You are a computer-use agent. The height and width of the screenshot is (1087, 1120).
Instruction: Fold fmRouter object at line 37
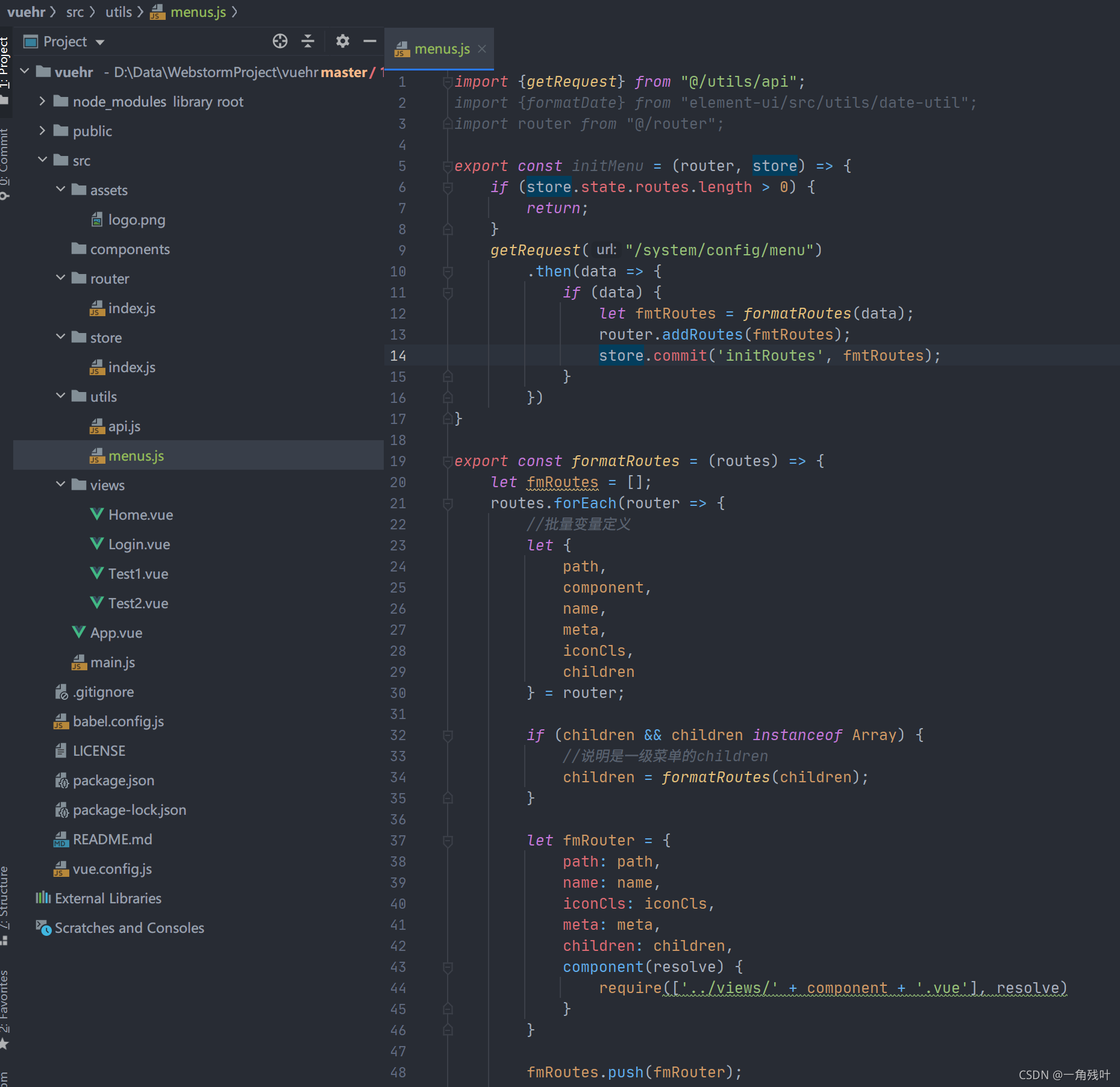(x=448, y=841)
